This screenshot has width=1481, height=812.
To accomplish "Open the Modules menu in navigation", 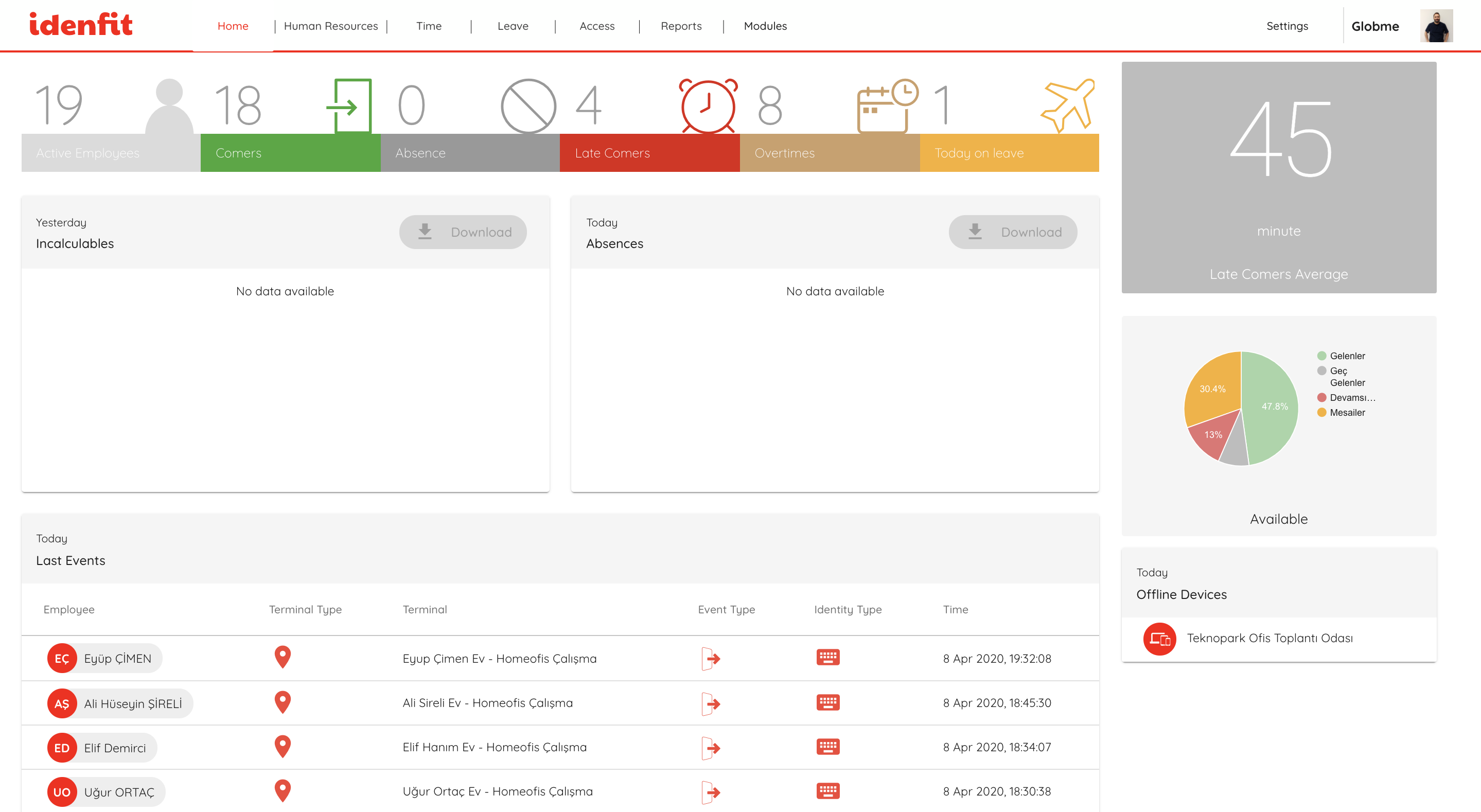I will pyautogui.click(x=765, y=26).
